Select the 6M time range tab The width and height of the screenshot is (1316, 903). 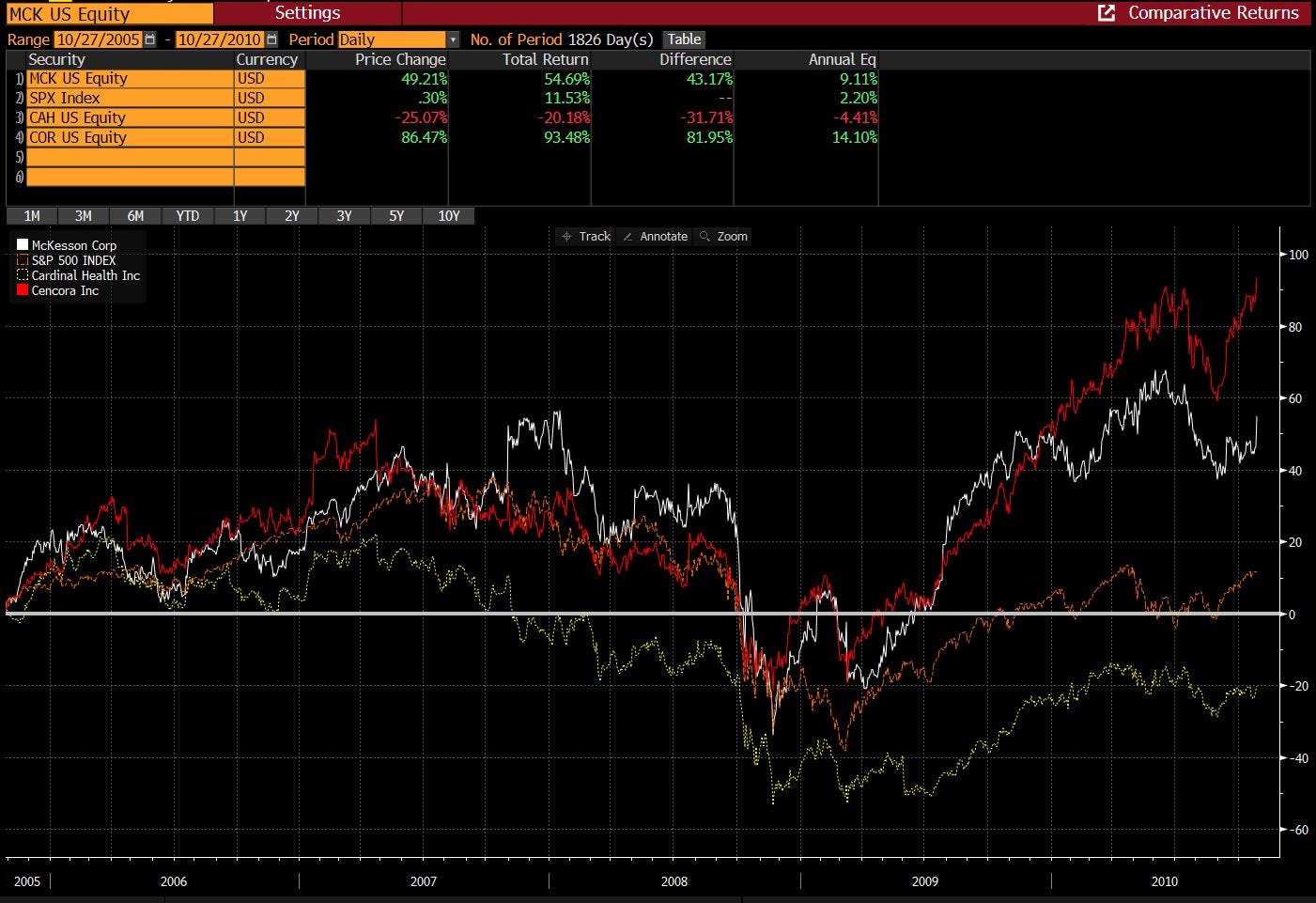pyautogui.click(x=136, y=216)
